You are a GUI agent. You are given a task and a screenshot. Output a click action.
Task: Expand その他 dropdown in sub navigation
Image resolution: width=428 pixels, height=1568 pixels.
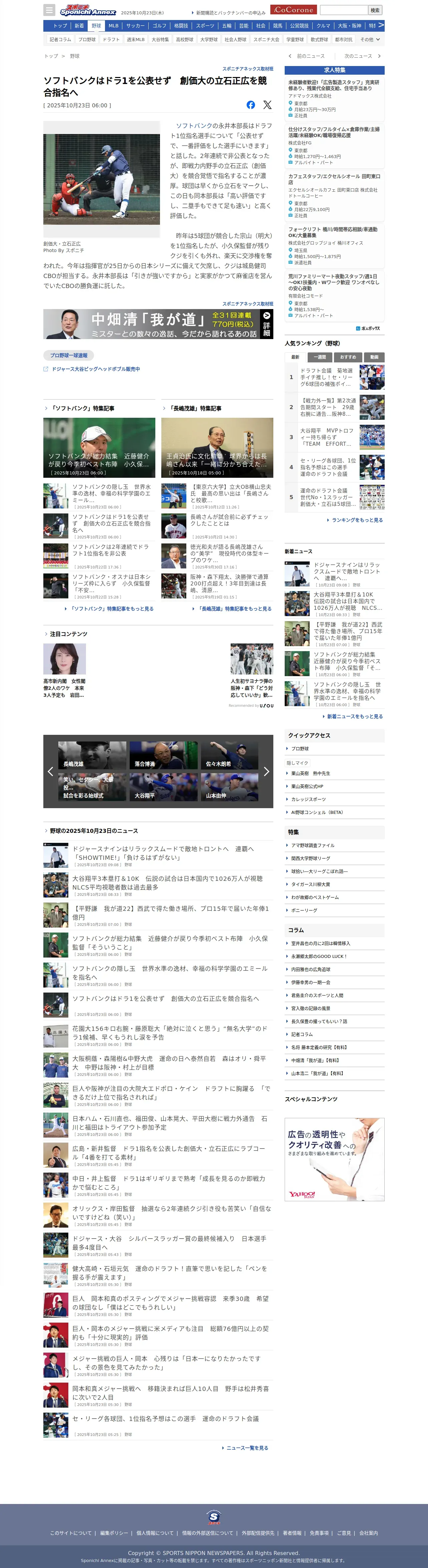[370, 40]
